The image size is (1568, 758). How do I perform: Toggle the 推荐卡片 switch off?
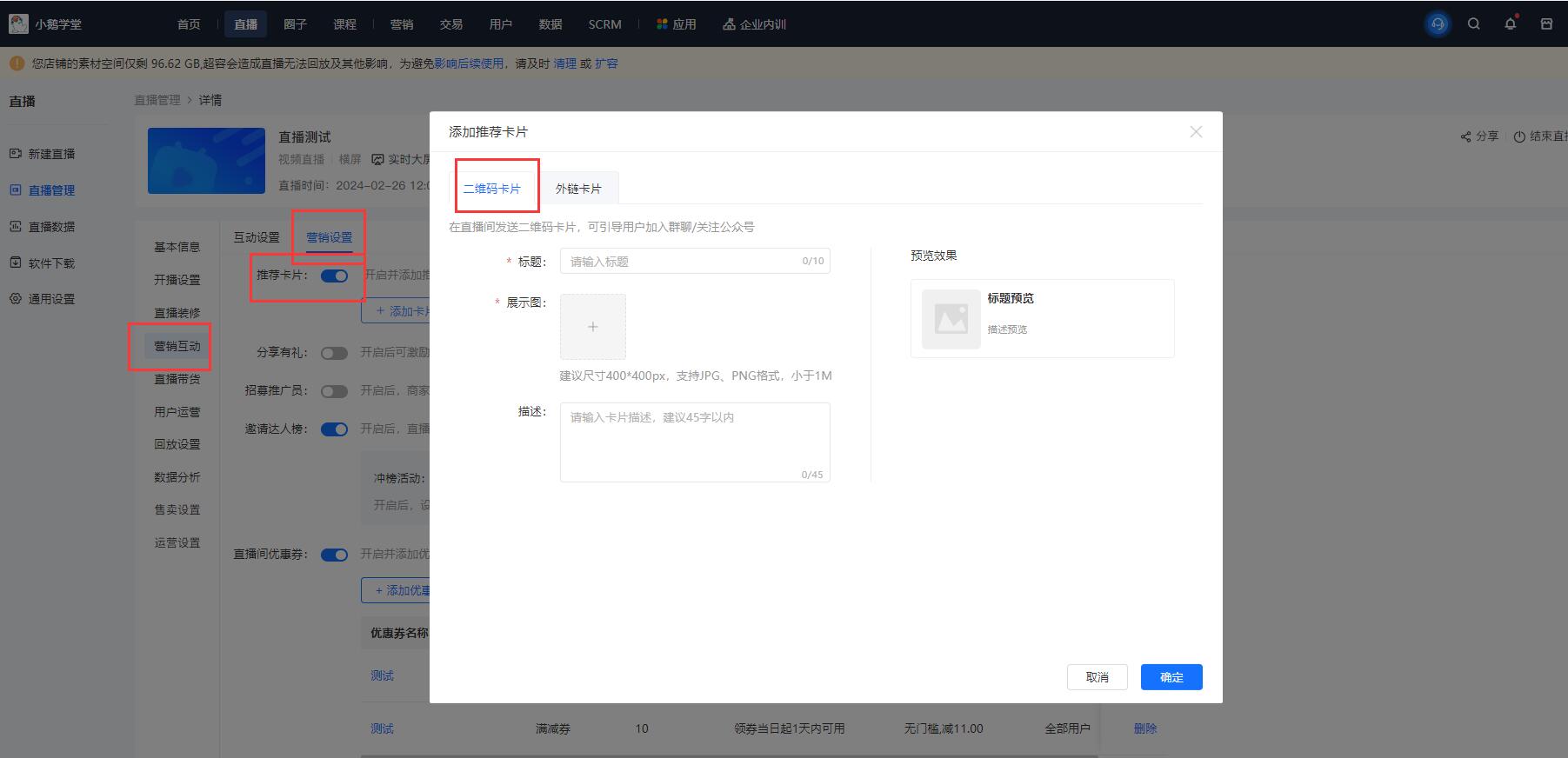tap(334, 276)
